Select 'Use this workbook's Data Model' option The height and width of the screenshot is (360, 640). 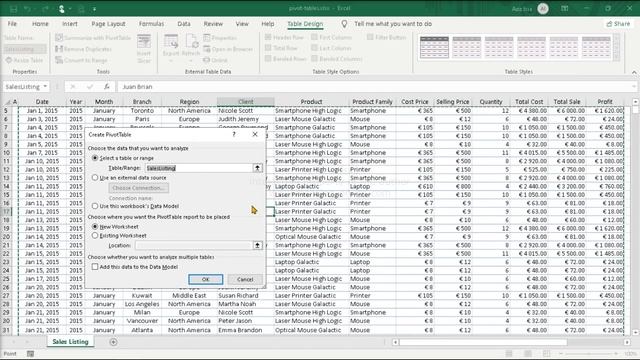[95, 206]
